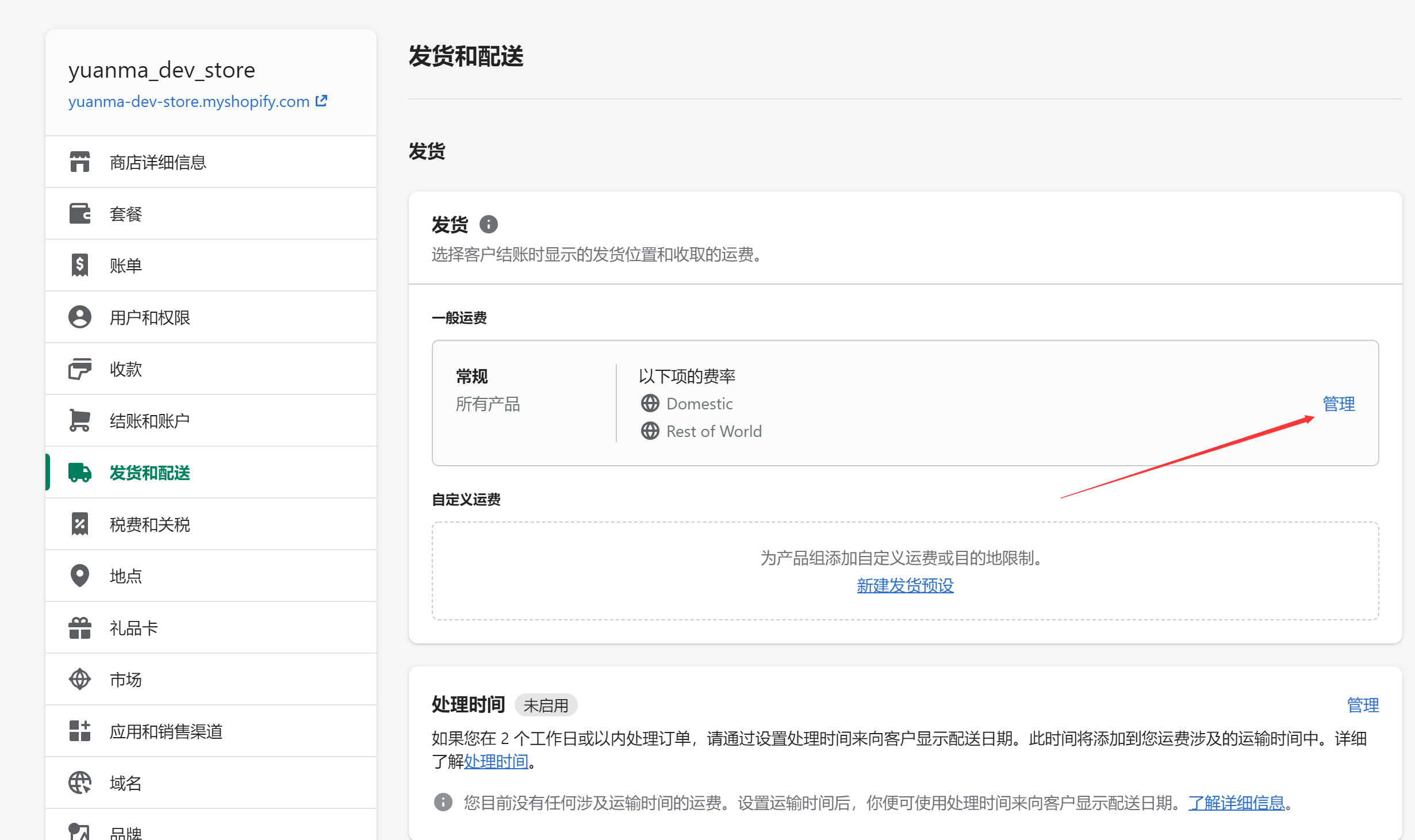Open the 处理时间 learn more link

(496, 762)
